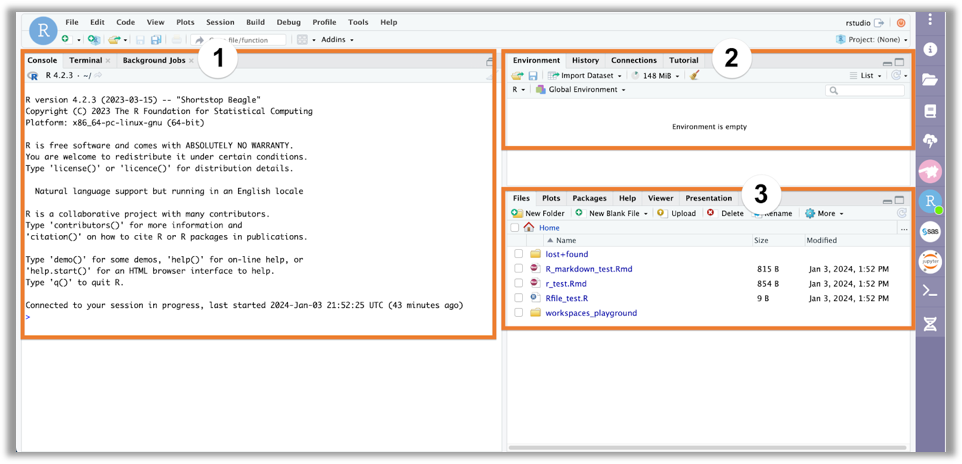
Task: Switch to the Terminal tab
Action: point(85,60)
